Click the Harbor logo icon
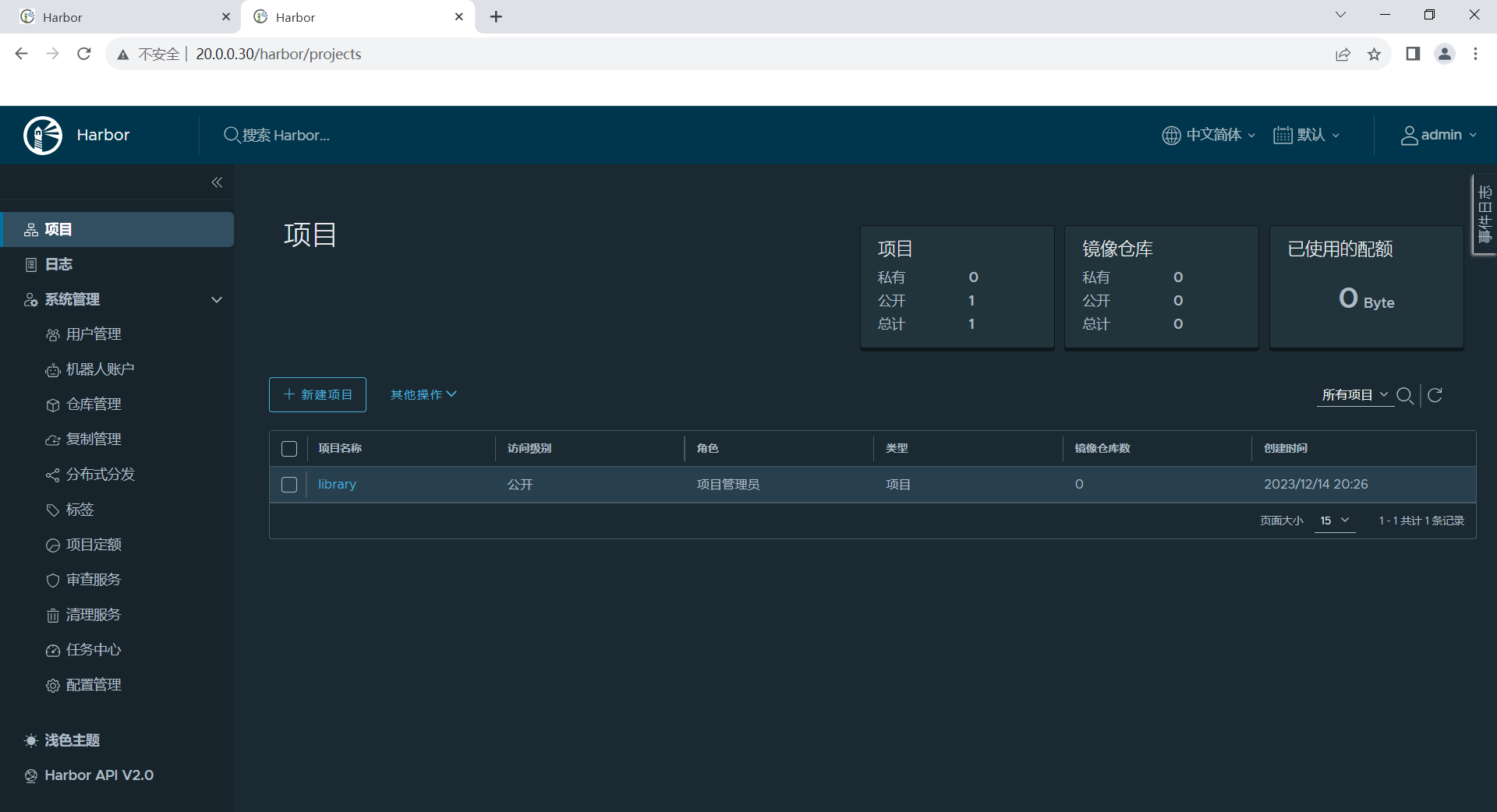 pos(43,136)
